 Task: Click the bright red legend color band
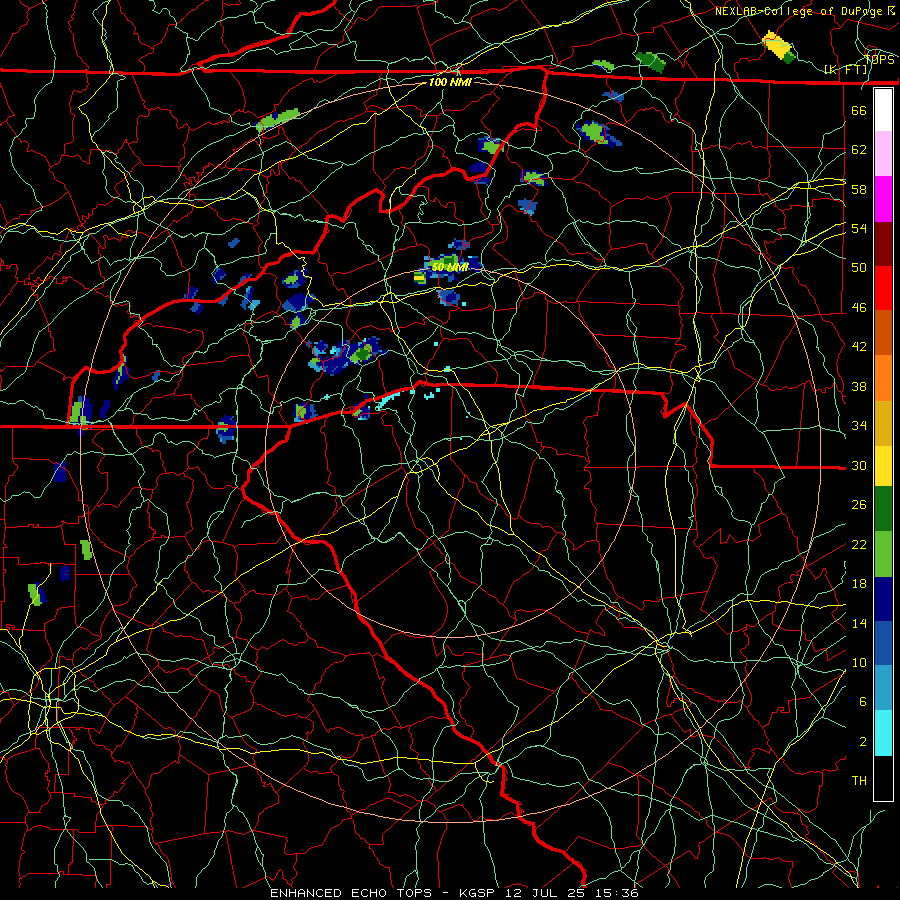click(x=883, y=288)
